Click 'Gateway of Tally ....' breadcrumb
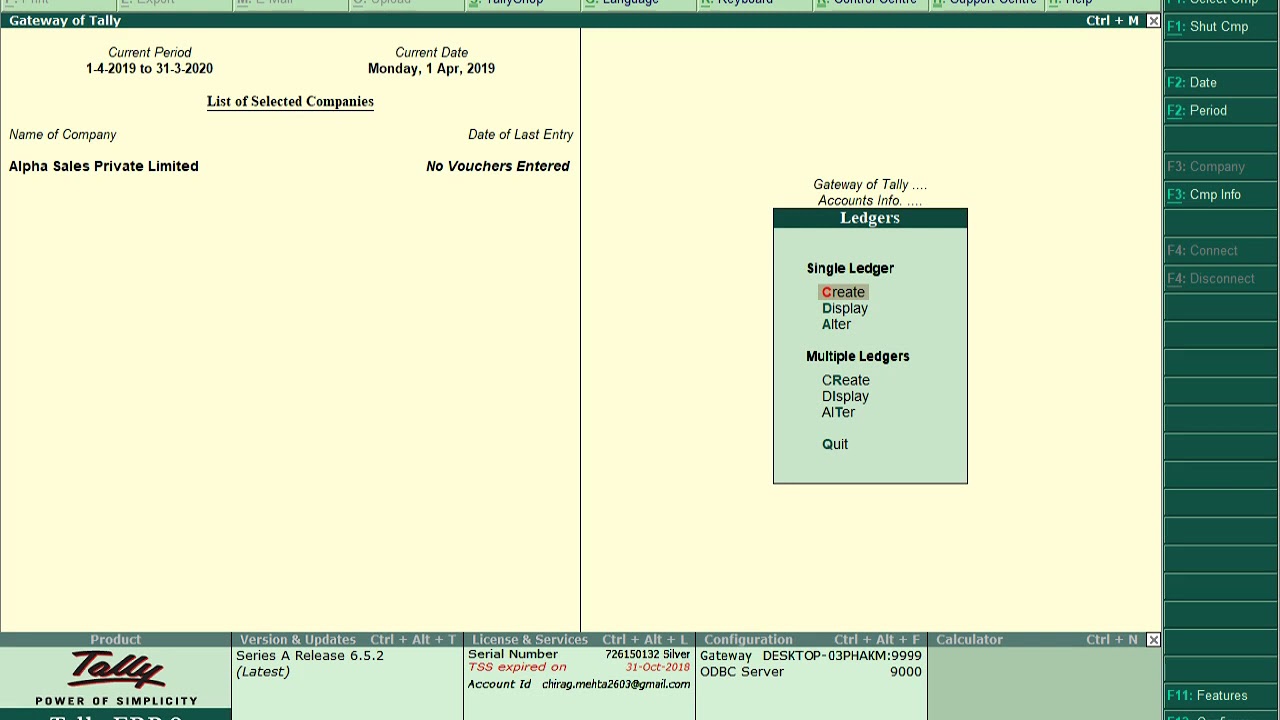This screenshot has height=720, width=1280. click(870, 184)
